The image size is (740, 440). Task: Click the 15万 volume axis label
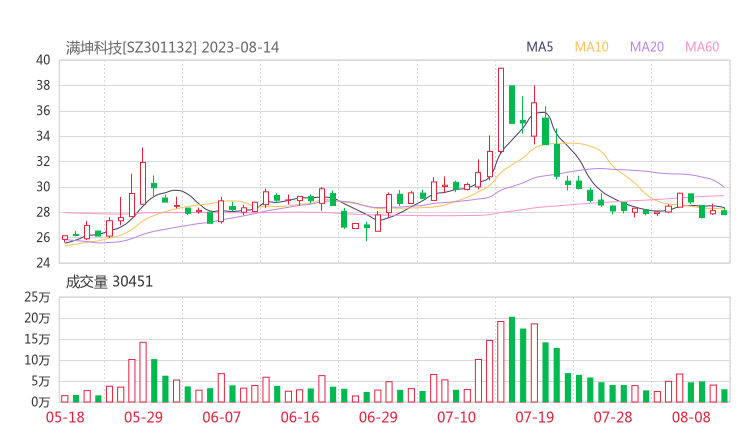click(37, 339)
